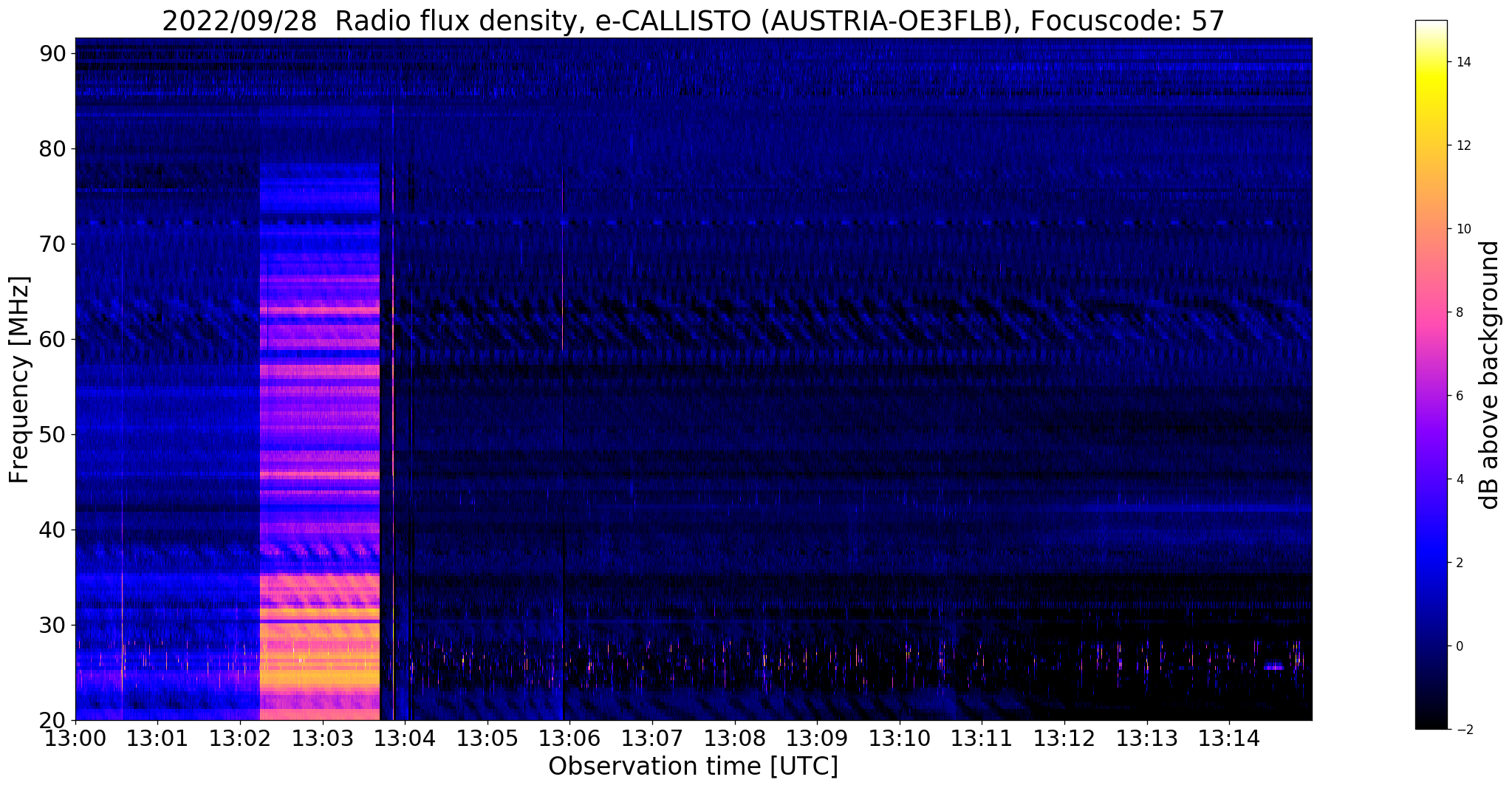Click the 13:12 time tick label

point(1064,737)
